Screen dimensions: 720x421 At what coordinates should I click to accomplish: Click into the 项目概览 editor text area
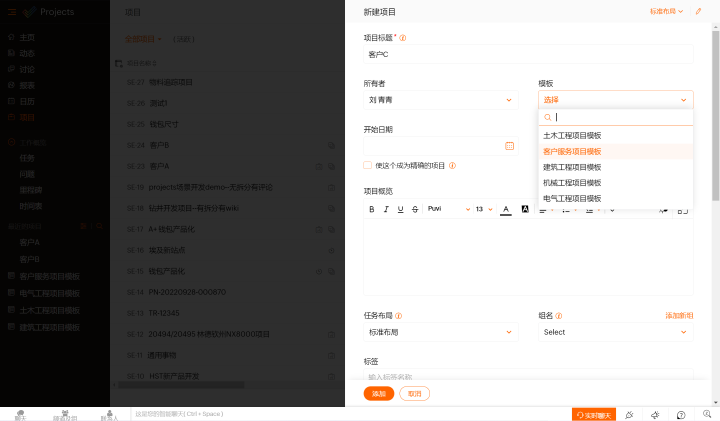(x=529, y=257)
